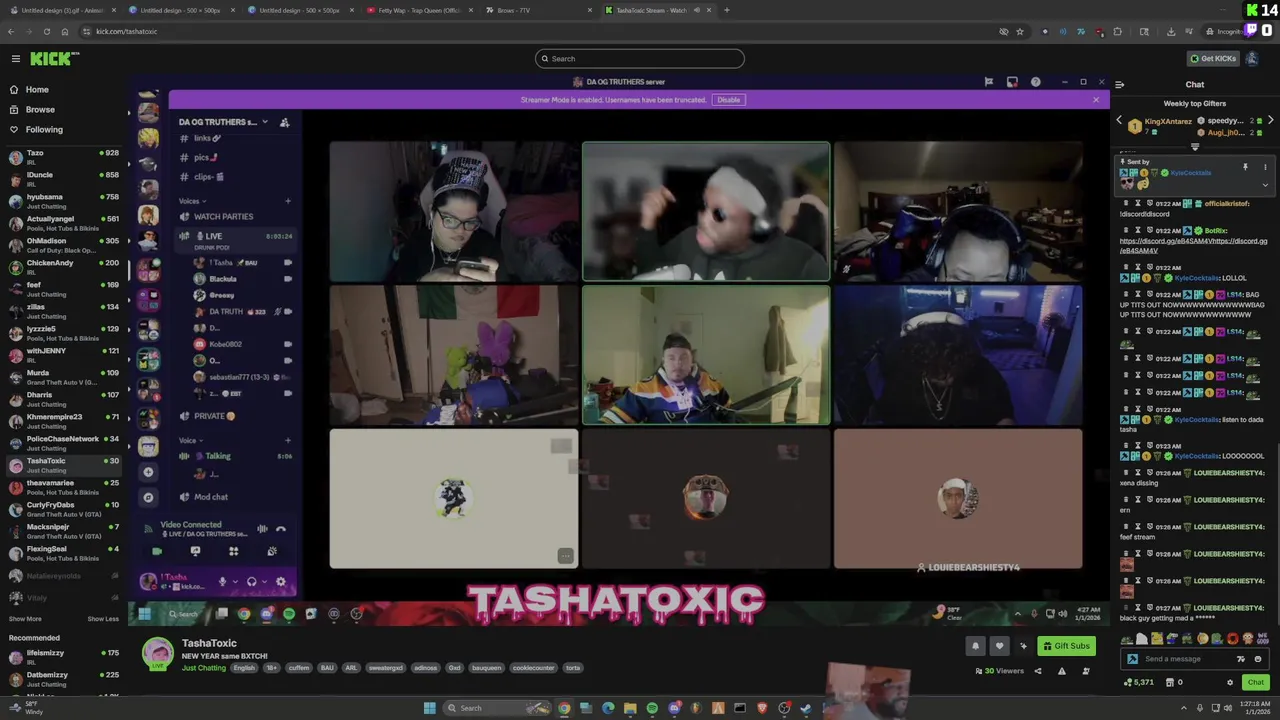Screen dimensions: 1280x720
Task: Open hyubsama channel in sidebar
Action: point(64,201)
